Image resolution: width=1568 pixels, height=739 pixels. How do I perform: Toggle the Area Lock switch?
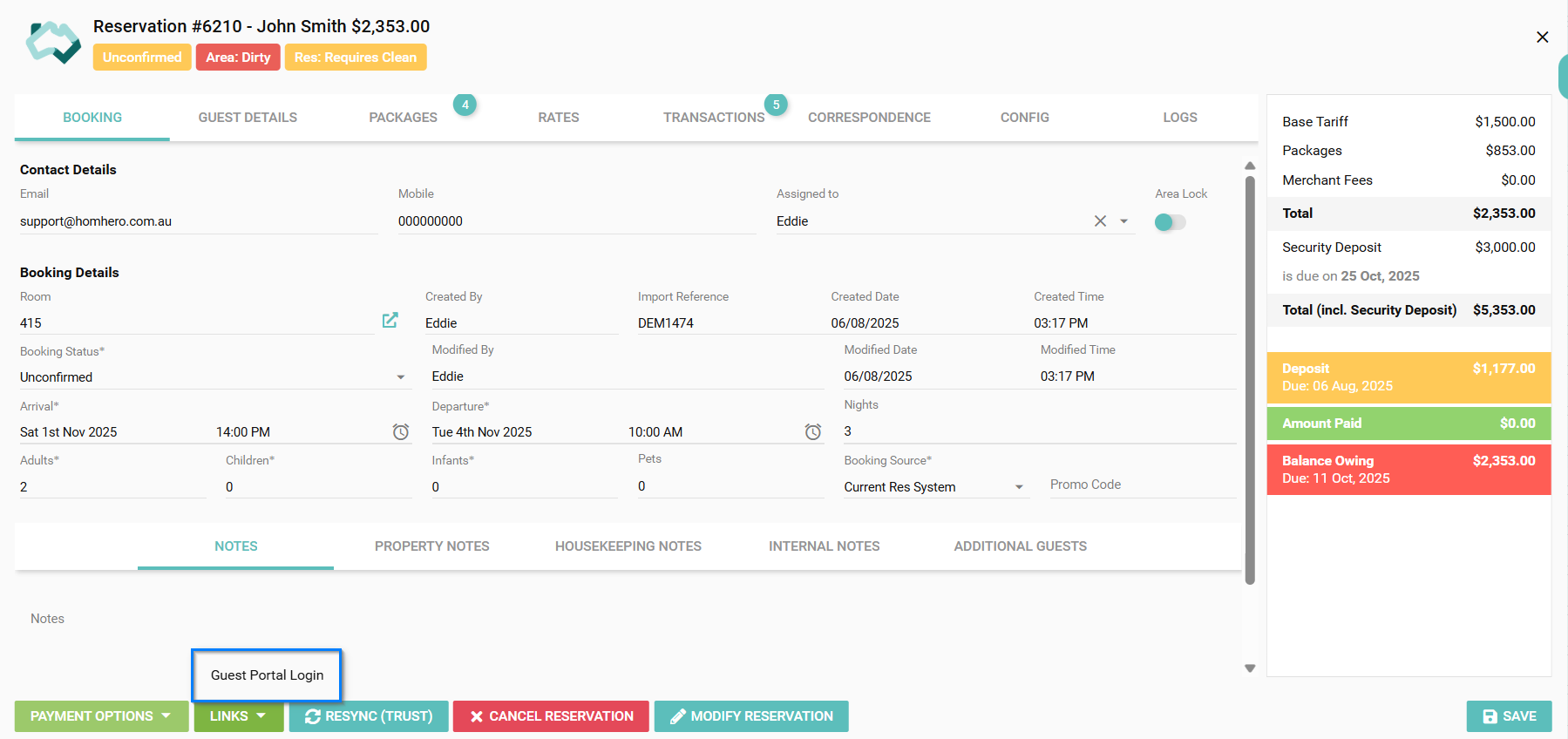[1170, 222]
